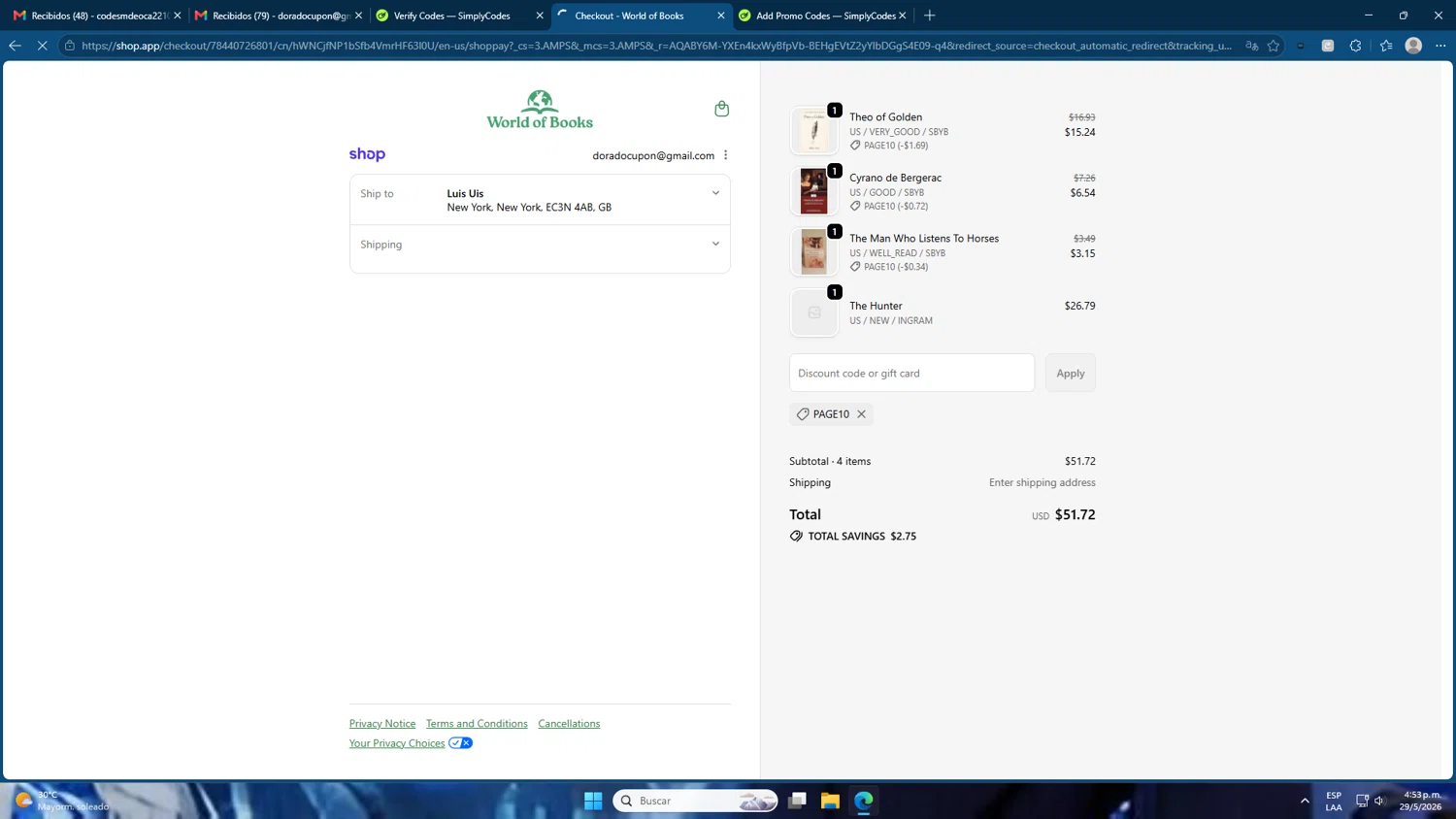Click the Total amount $51.72
Image resolution: width=1456 pixels, height=819 pixels.
pos(1075,515)
